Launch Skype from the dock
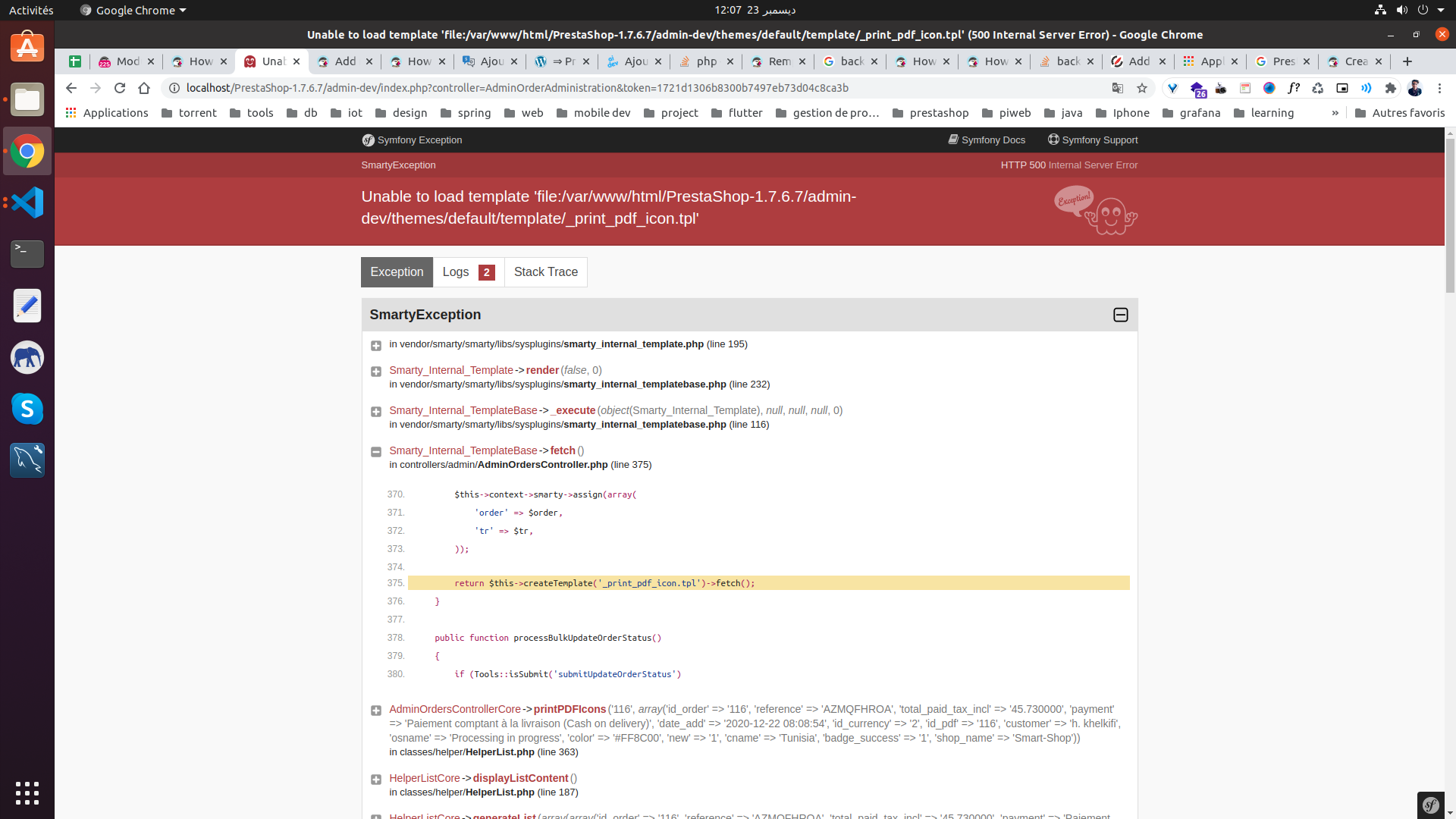The height and width of the screenshot is (819, 1456). point(27,409)
